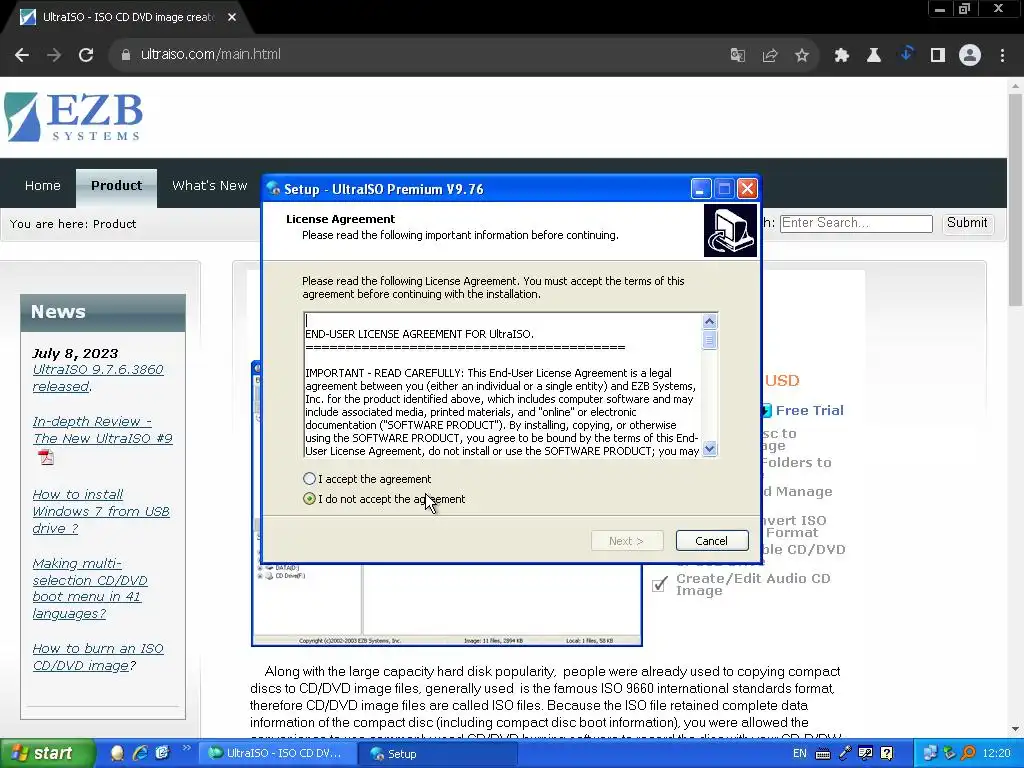
Task: Click the third quick launch icon
Action: (x=162, y=754)
